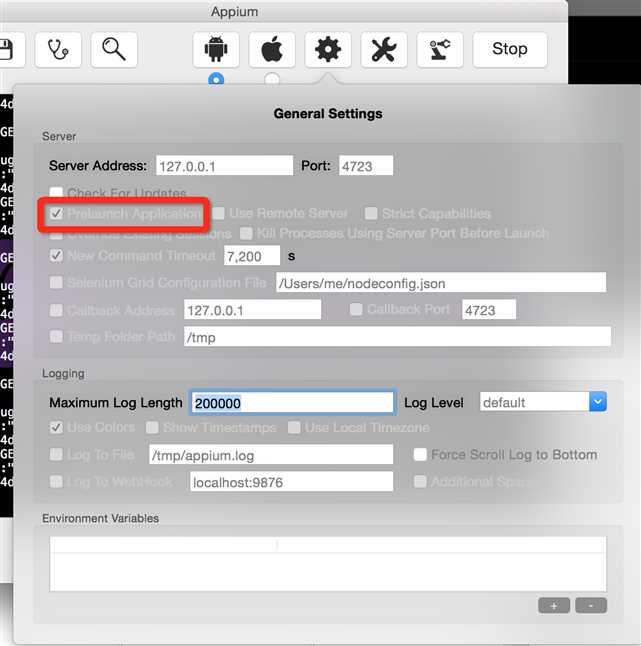Click the nodeconfig.json path field
The width and height of the screenshot is (641, 646).
tap(441, 283)
